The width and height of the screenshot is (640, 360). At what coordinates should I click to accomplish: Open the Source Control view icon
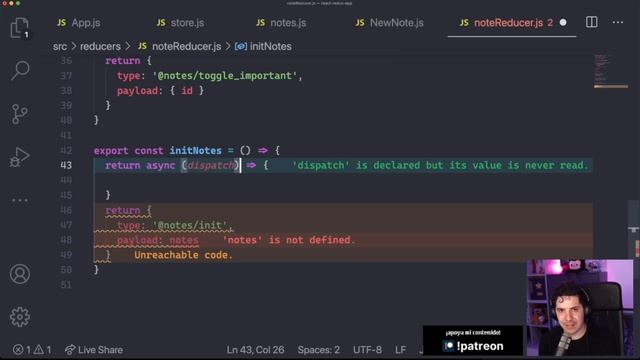point(19,114)
